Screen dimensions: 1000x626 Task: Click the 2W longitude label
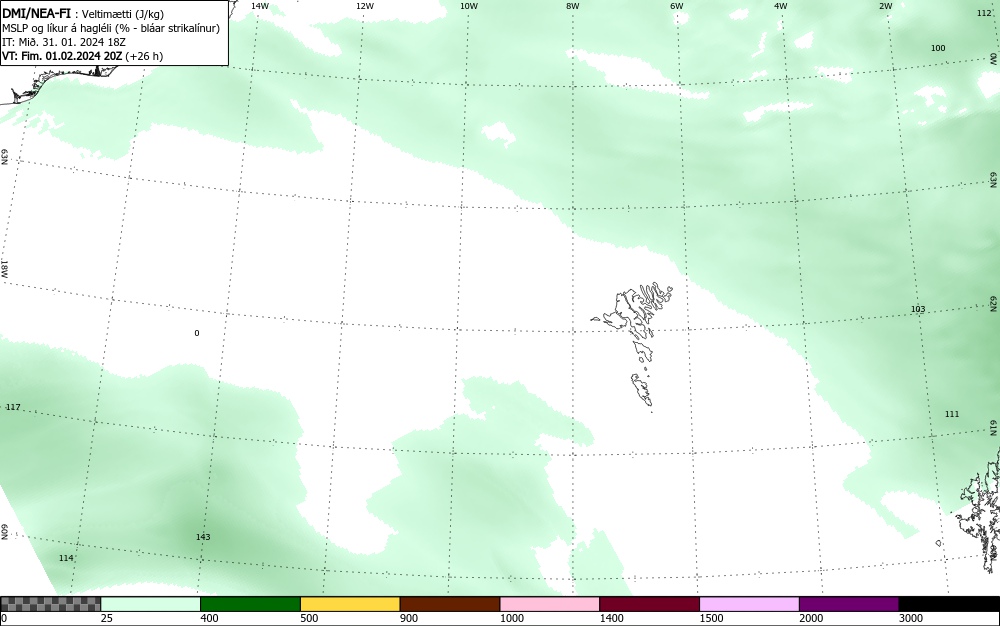tap(885, 6)
